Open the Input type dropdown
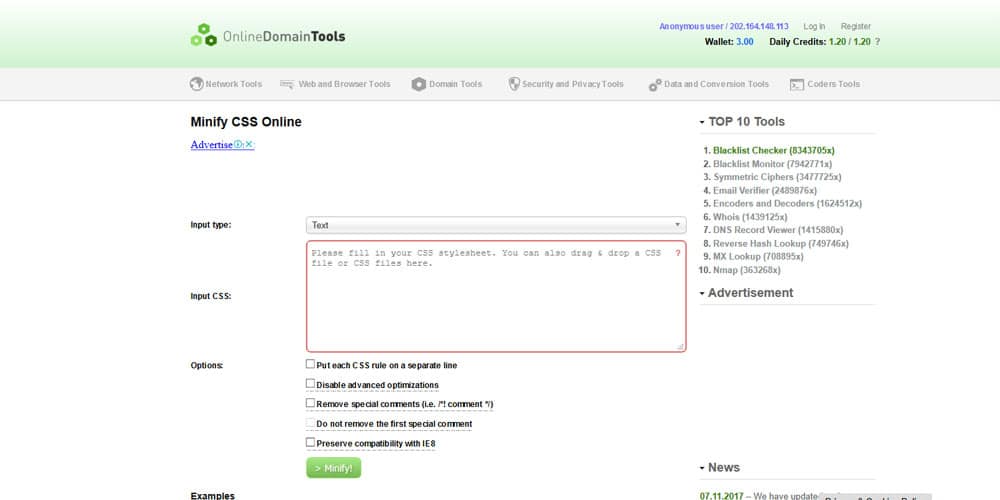This screenshot has width=1000, height=500. pos(496,225)
